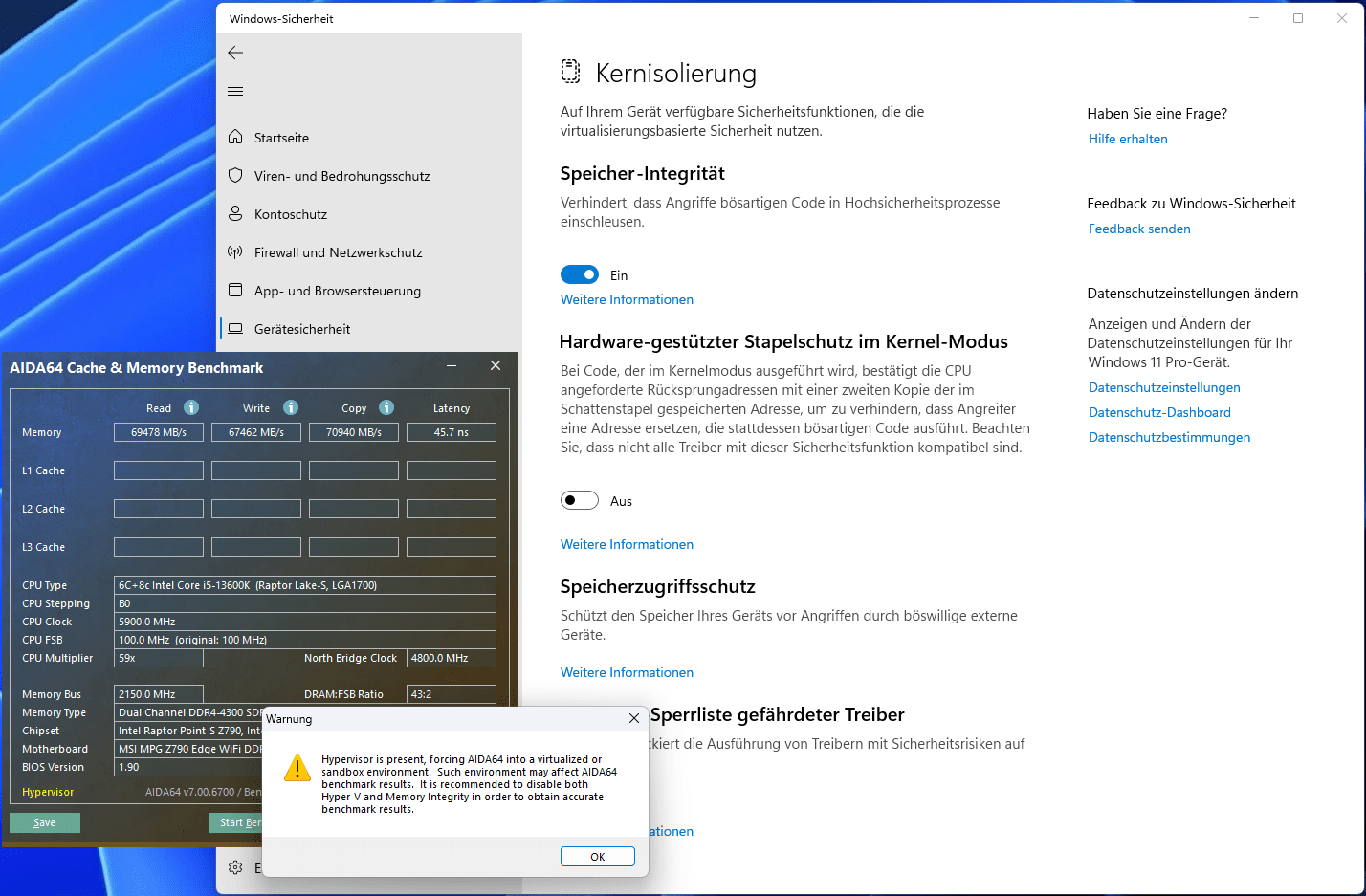
Task: Open the hamburger navigation menu
Action: click(x=235, y=92)
